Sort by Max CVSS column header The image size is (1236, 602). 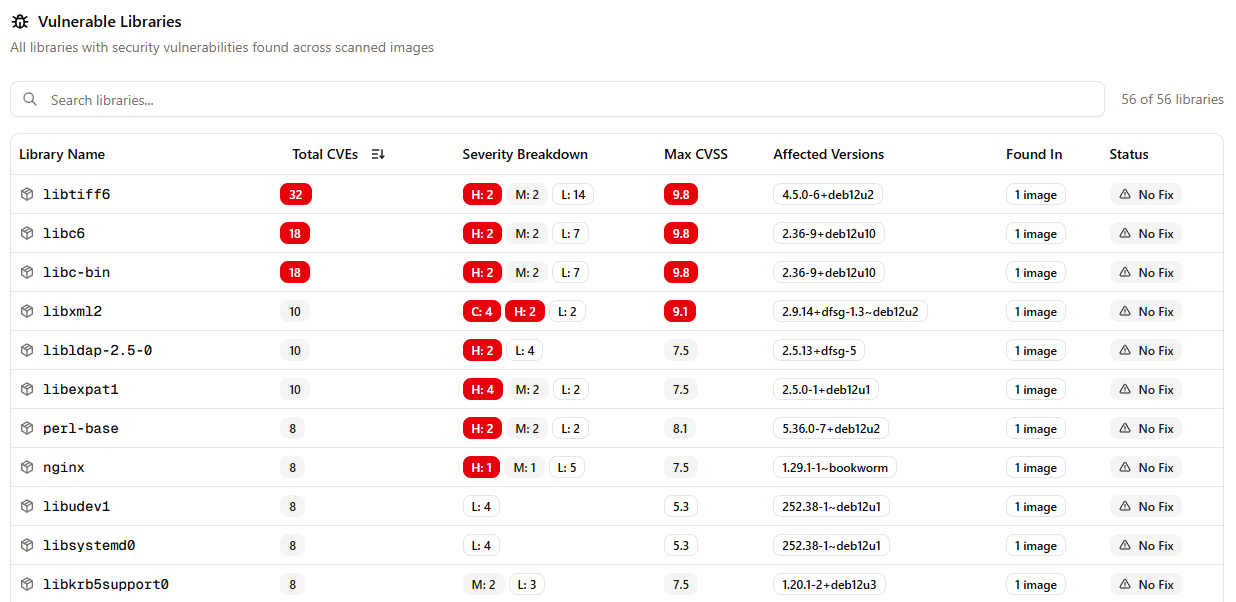[695, 154]
